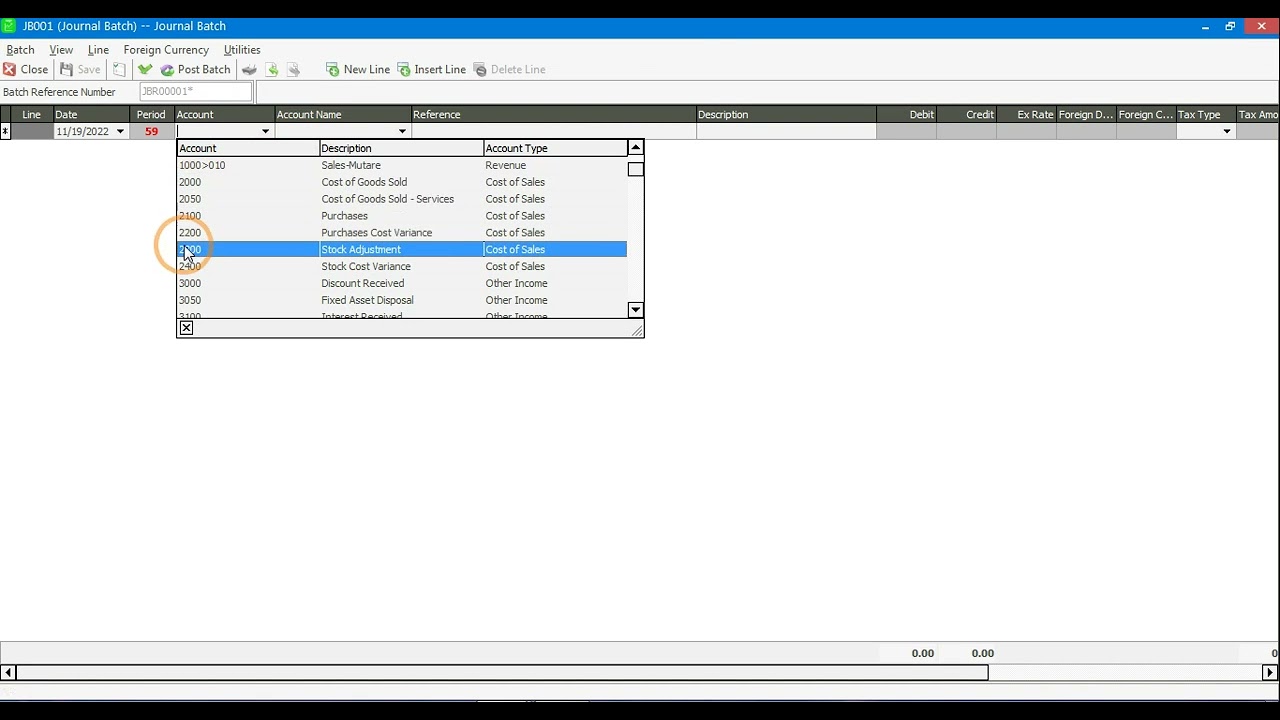Image resolution: width=1280 pixels, height=720 pixels.
Task: Click the lookup list resize grip icon
Action: pyautogui.click(x=637, y=330)
